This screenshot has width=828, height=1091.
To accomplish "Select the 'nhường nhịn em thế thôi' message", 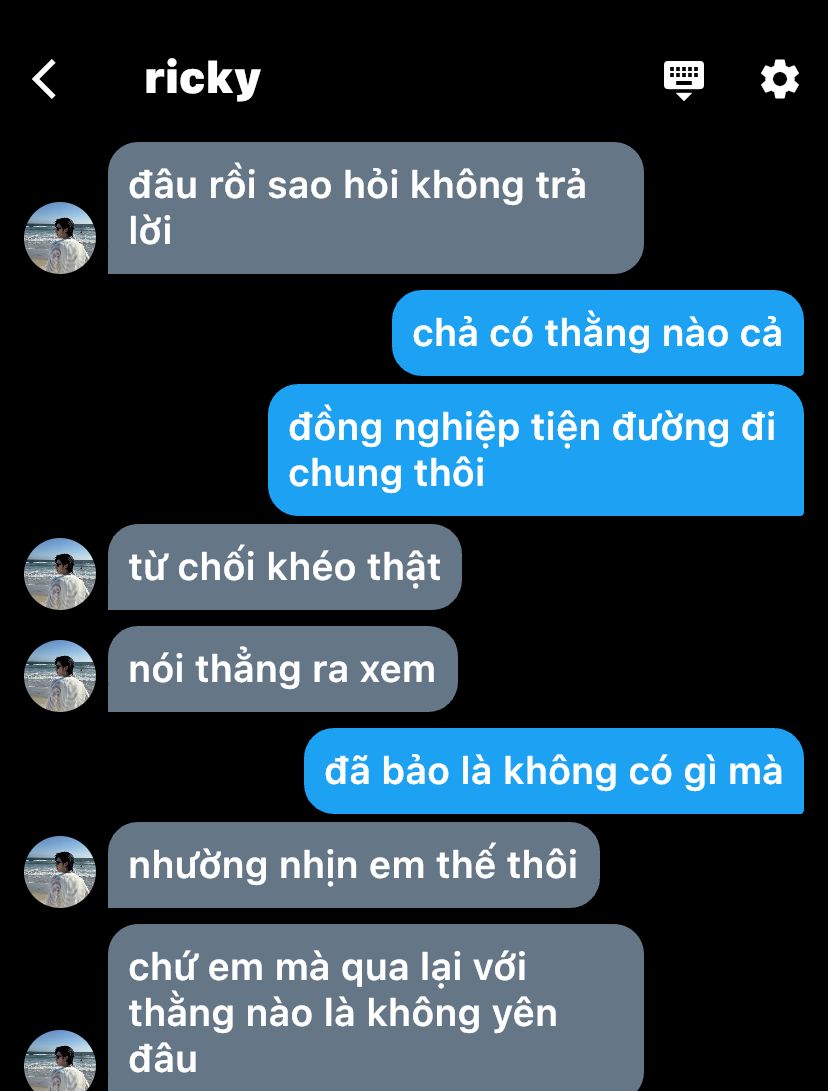I will pos(353,865).
